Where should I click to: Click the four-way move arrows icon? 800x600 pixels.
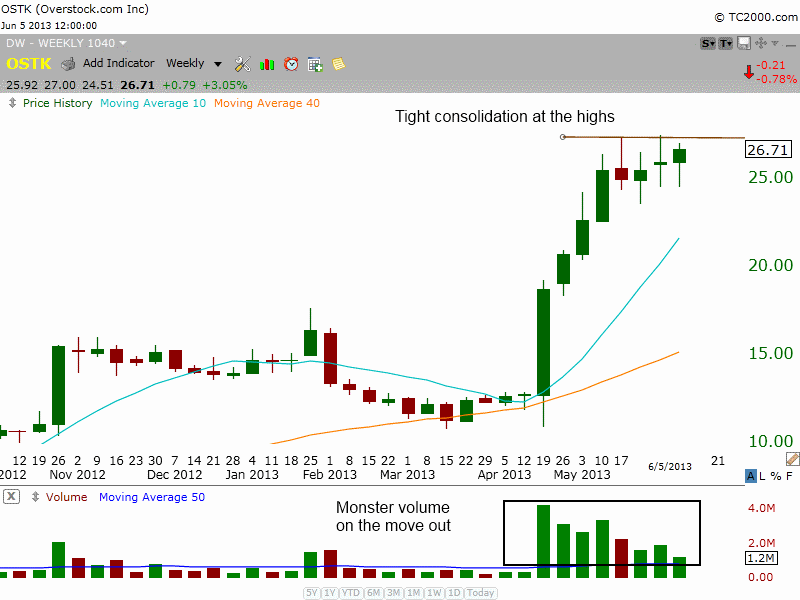coord(760,43)
